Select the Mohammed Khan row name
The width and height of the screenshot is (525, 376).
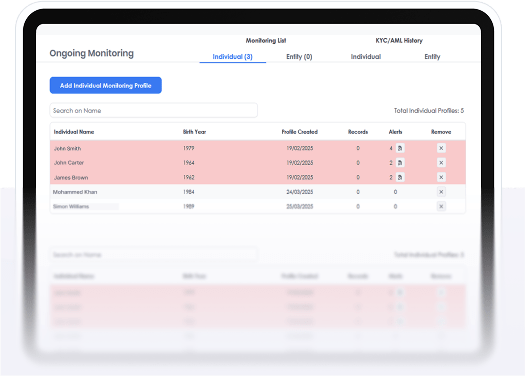75,192
